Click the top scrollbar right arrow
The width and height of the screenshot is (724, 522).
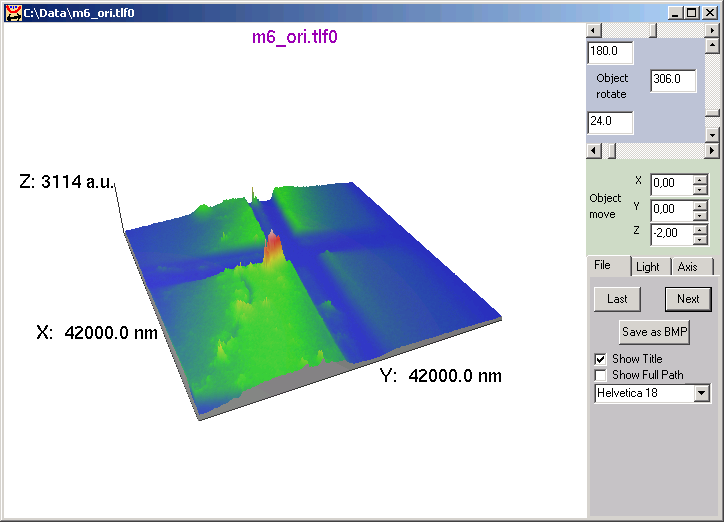711,30
